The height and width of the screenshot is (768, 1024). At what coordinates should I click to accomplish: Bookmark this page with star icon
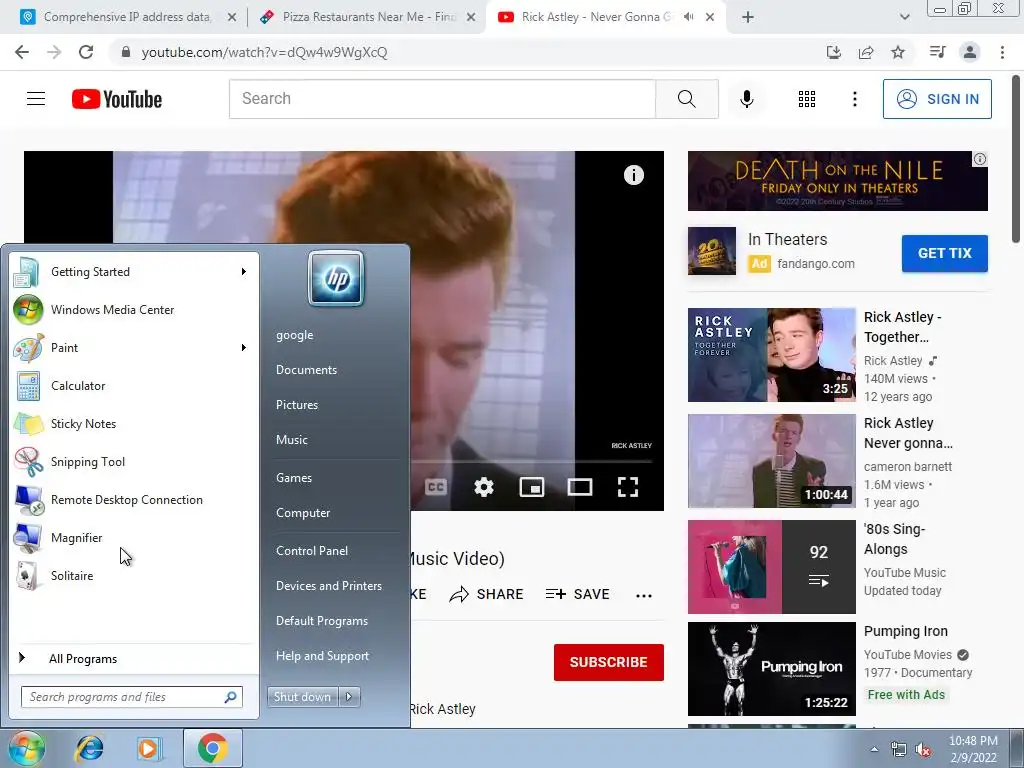[898, 52]
